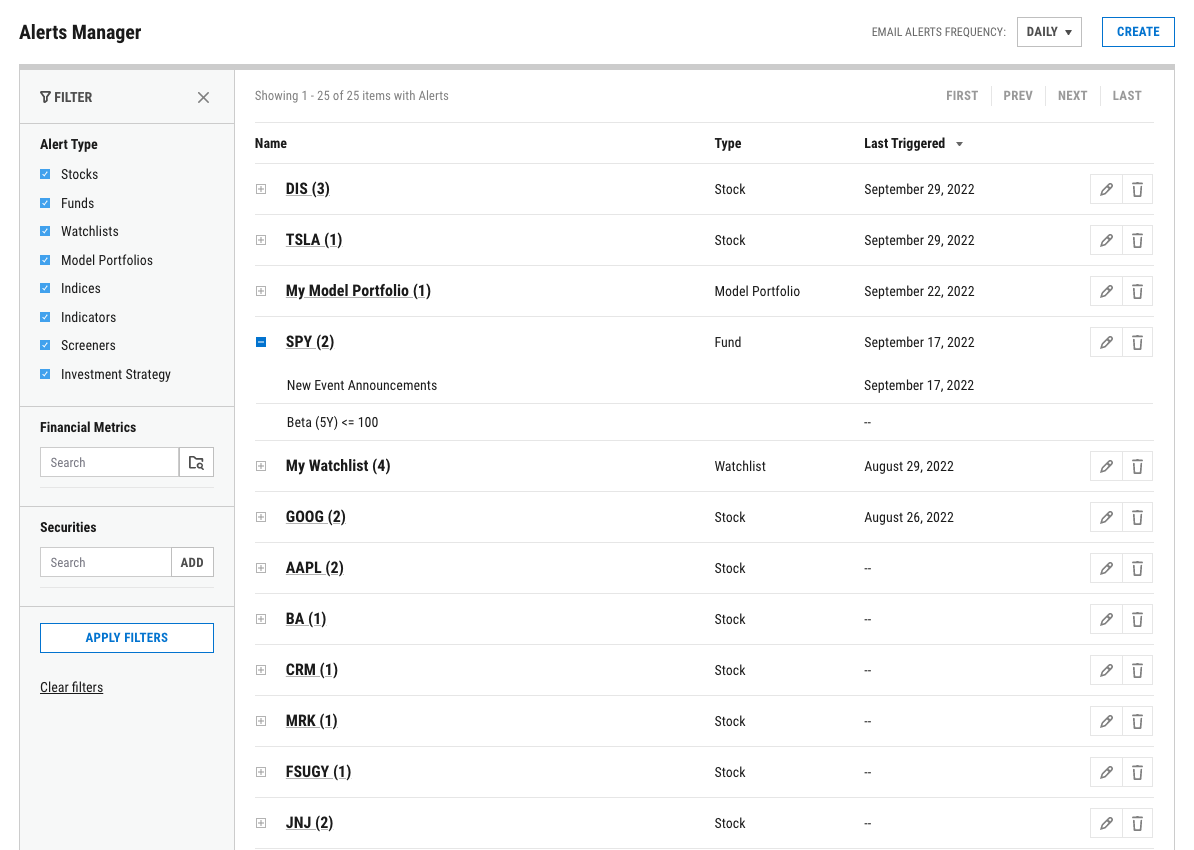Edit the JNJ alert with pencil icon
The width and height of the screenshot is (1194, 850).
click(1106, 824)
